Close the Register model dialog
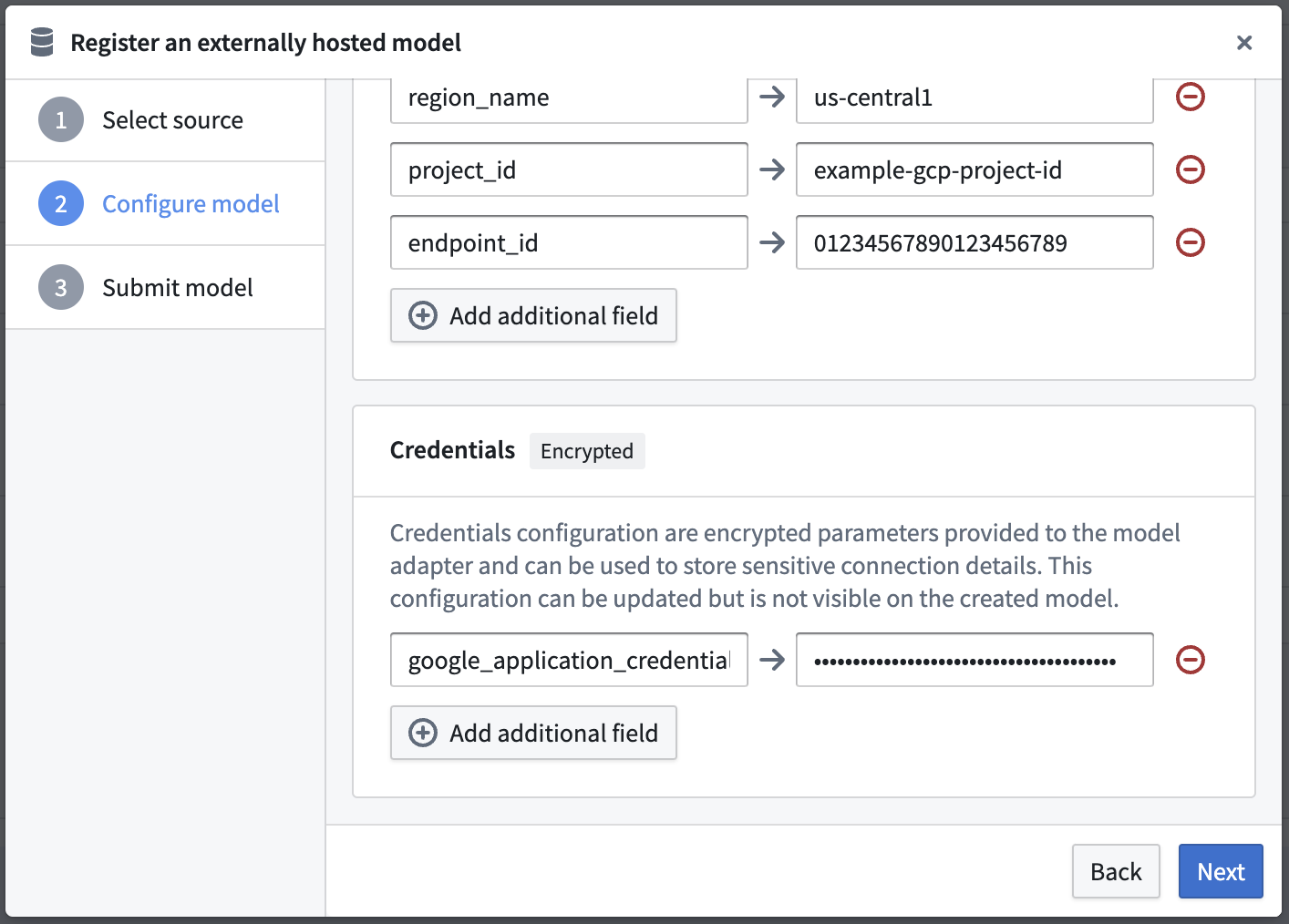 (x=1244, y=43)
